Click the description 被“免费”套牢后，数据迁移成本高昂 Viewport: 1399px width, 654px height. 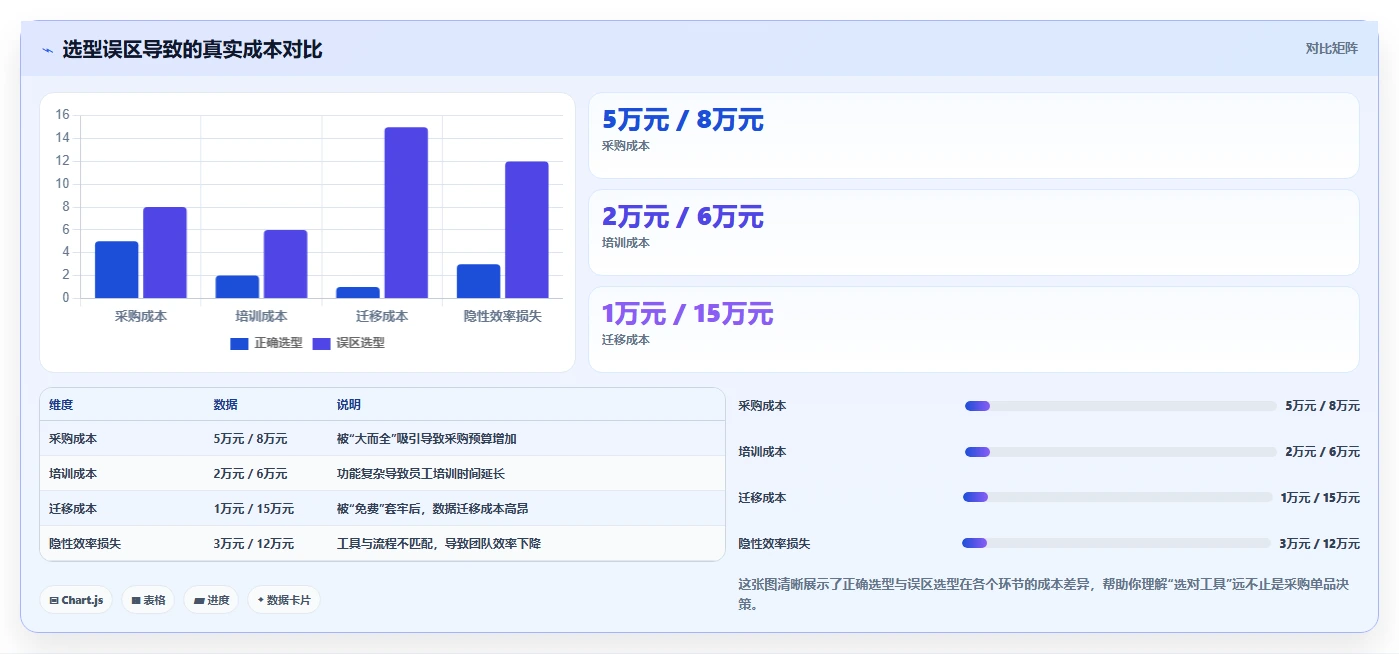[433, 509]
